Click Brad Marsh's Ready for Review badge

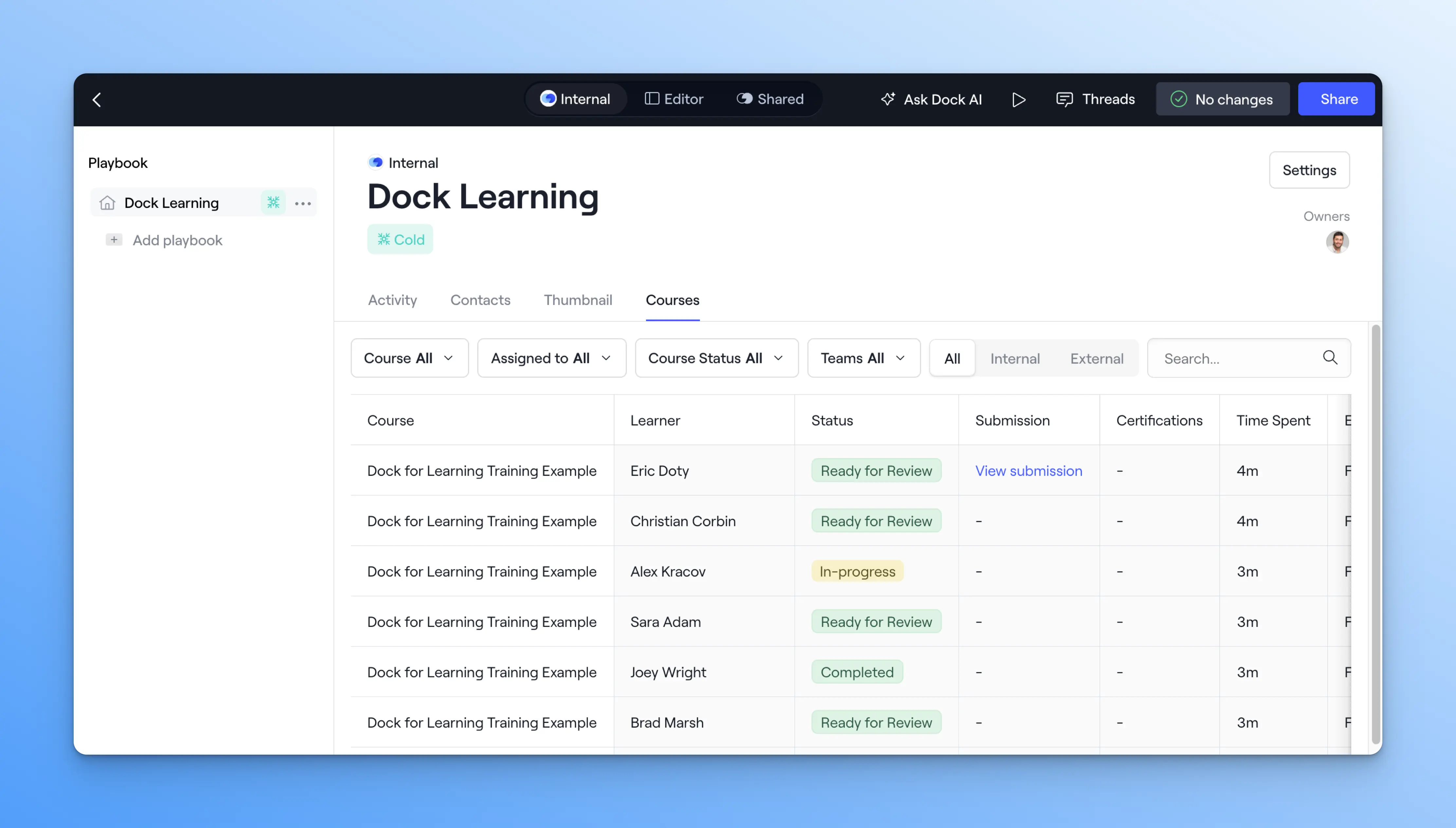point(876,722)
